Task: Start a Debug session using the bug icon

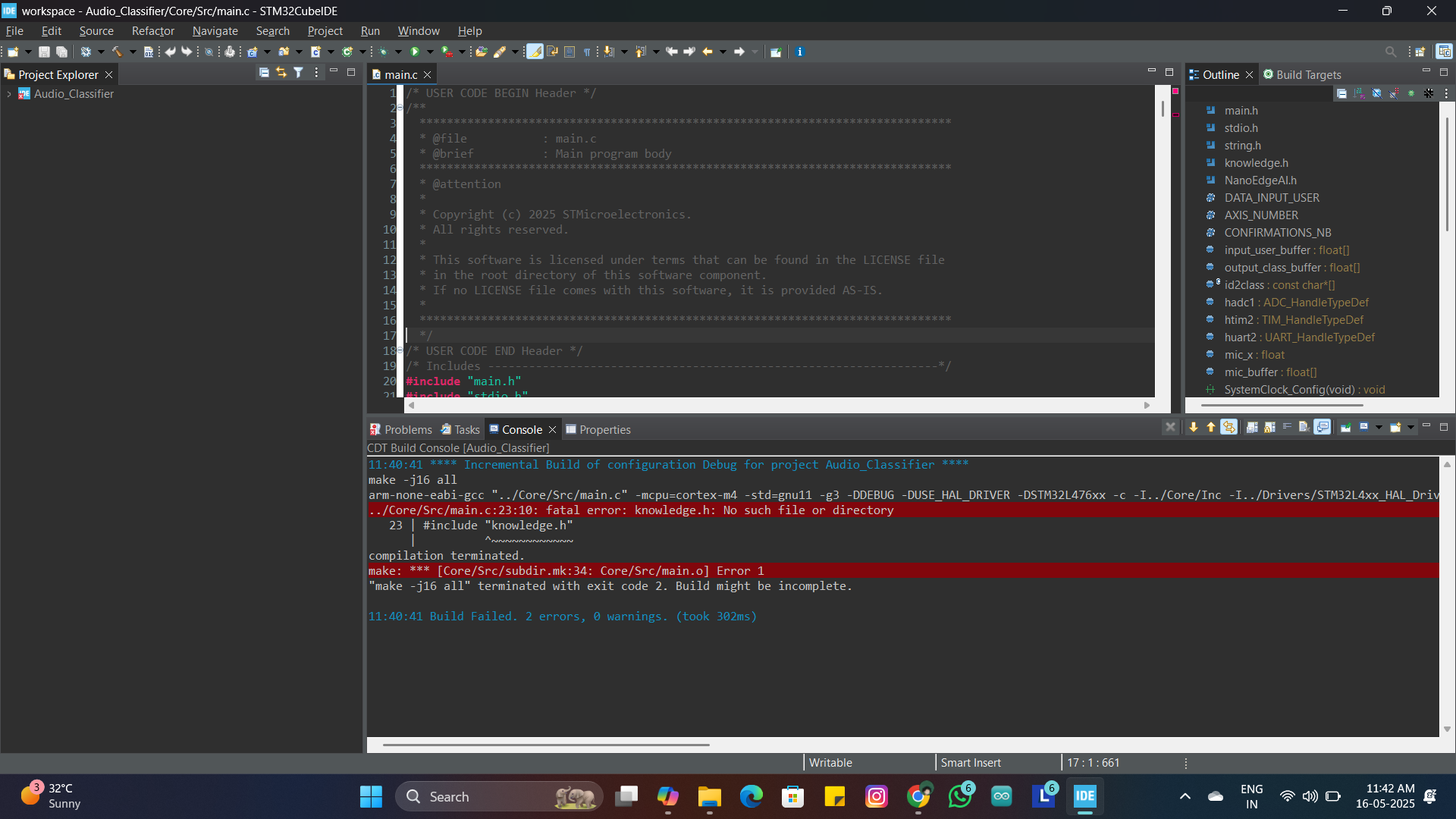Action: click(x=385, y=52)
